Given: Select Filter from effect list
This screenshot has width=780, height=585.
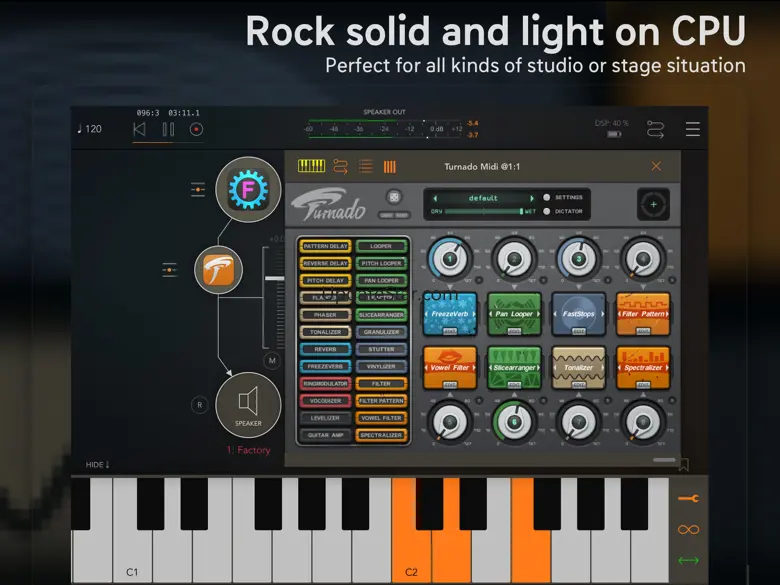Looking at the screenshot, I should click(381, 384).
